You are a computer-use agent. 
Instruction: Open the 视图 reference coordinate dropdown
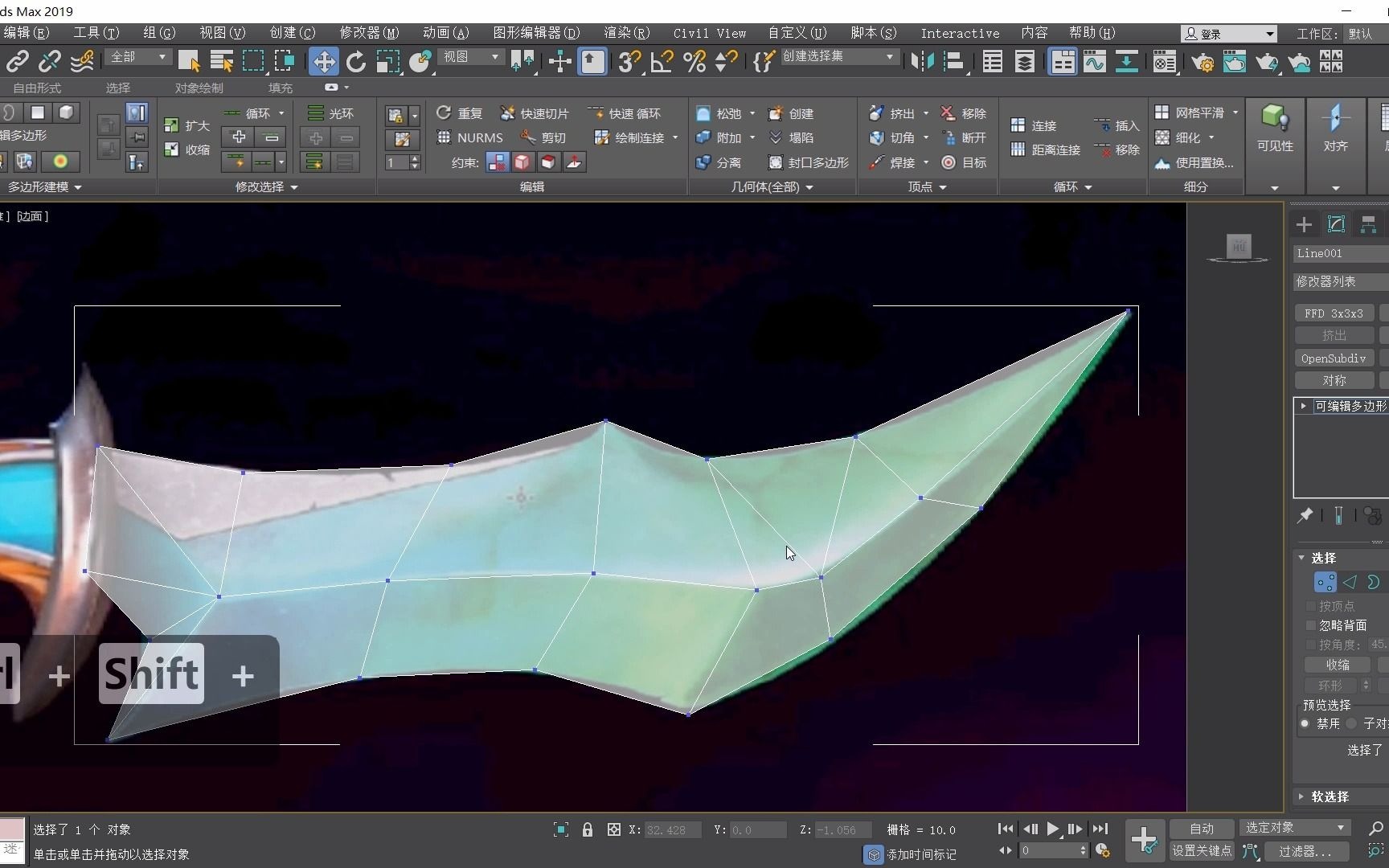click(471, 57)
